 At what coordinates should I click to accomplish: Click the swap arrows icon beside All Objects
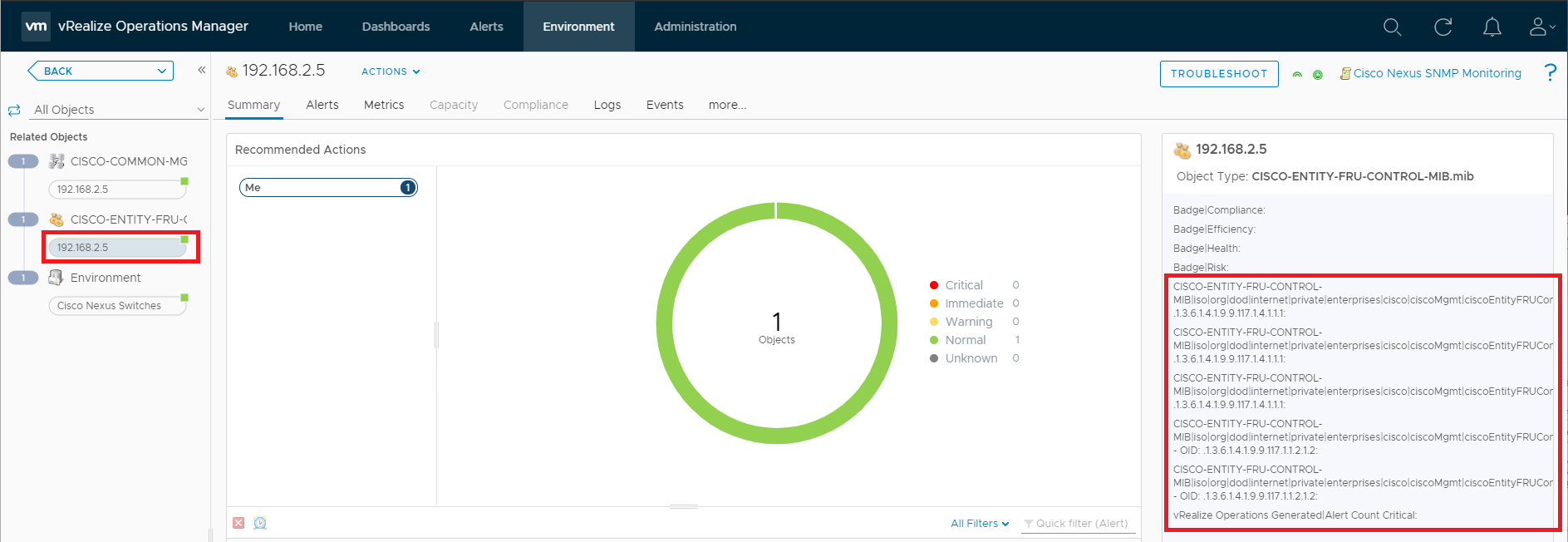coord(14,110)
